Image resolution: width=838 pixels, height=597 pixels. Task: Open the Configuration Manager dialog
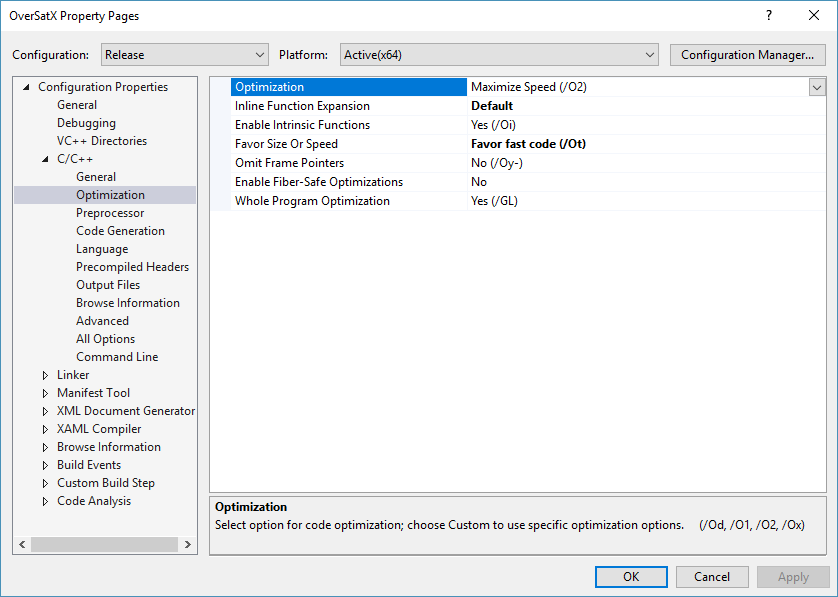coord(747,55)
